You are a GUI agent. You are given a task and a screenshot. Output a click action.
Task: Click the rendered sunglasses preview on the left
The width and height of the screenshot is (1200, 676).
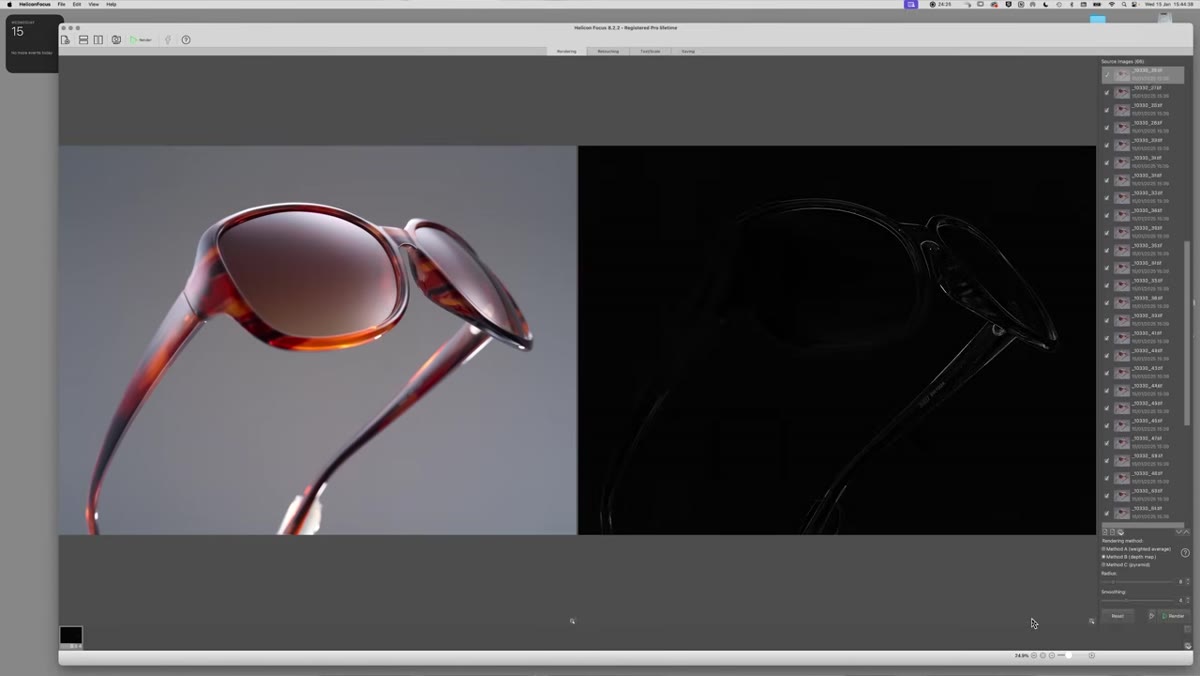[318, 340]
